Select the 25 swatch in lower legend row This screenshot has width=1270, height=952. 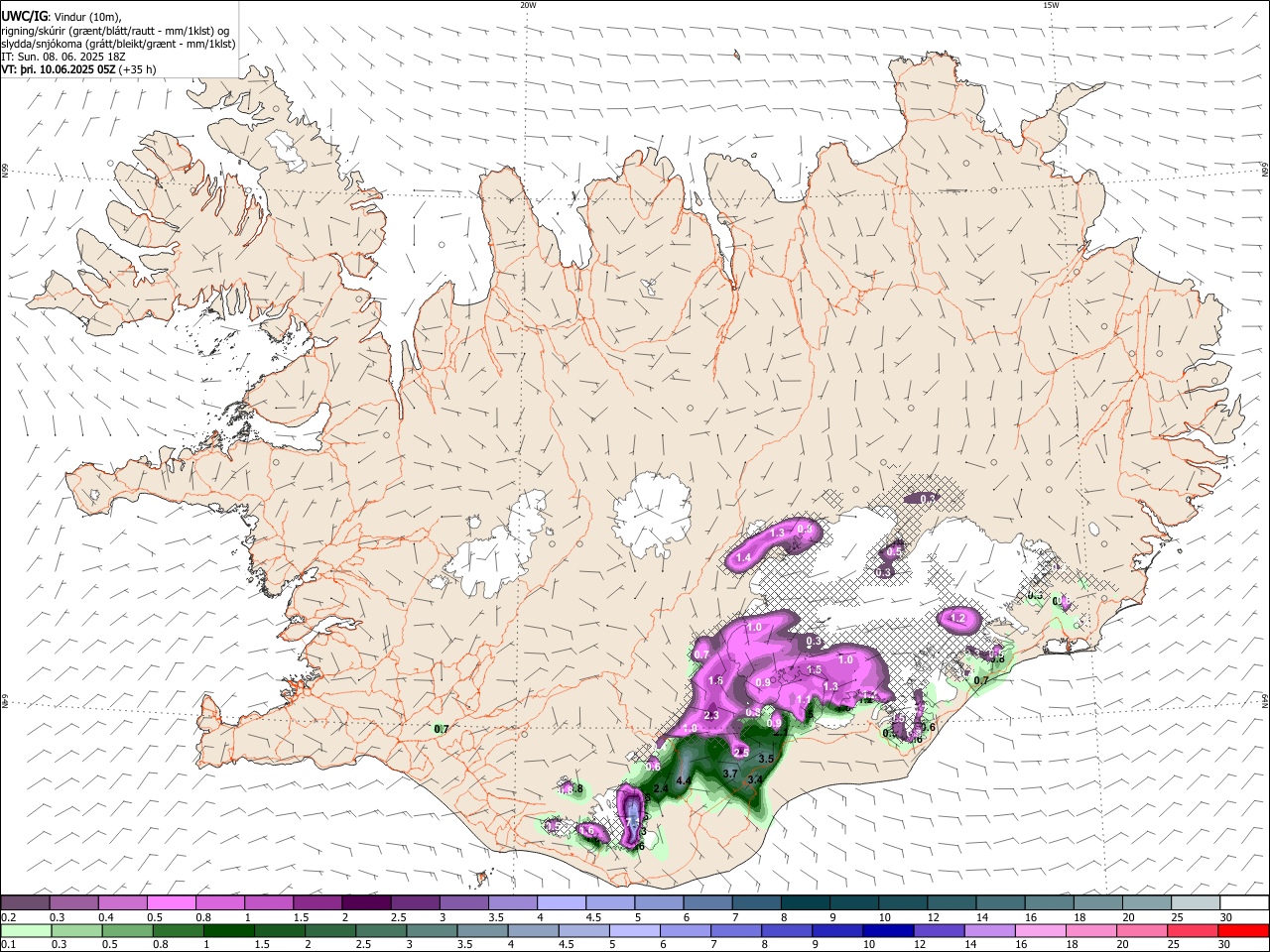click(1191, 930)
